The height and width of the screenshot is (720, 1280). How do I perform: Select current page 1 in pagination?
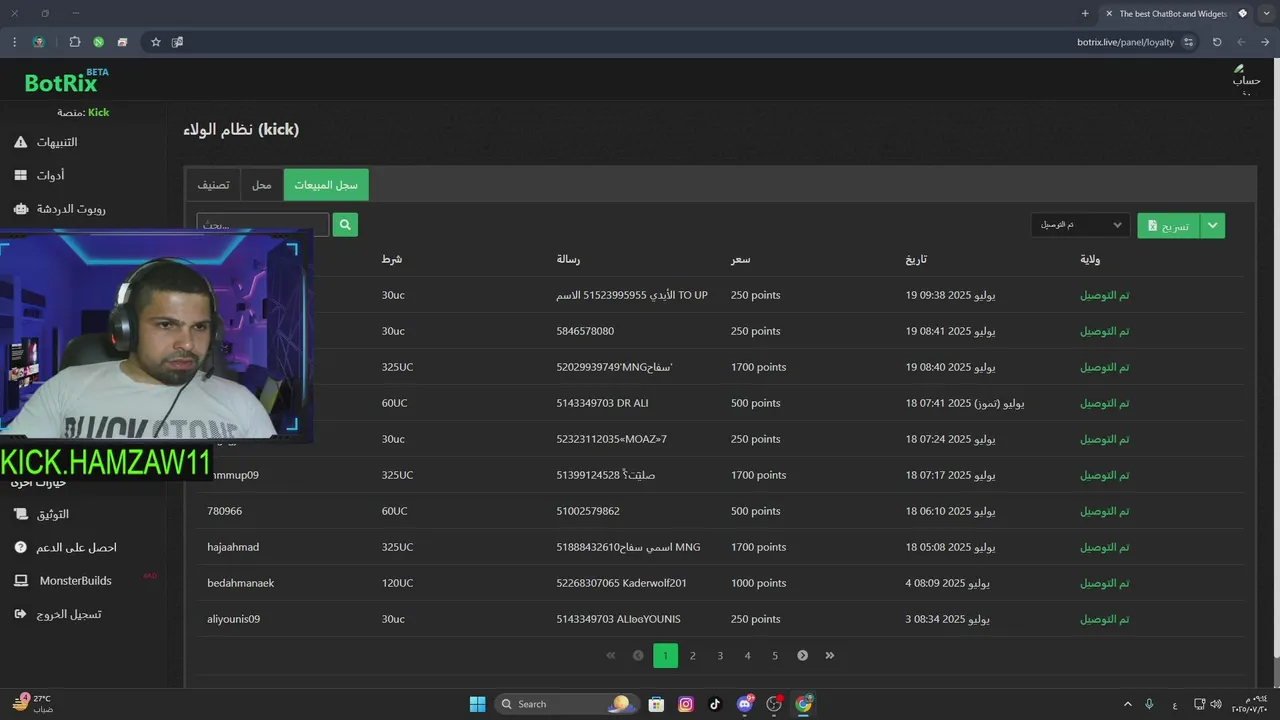click(665, 655)
